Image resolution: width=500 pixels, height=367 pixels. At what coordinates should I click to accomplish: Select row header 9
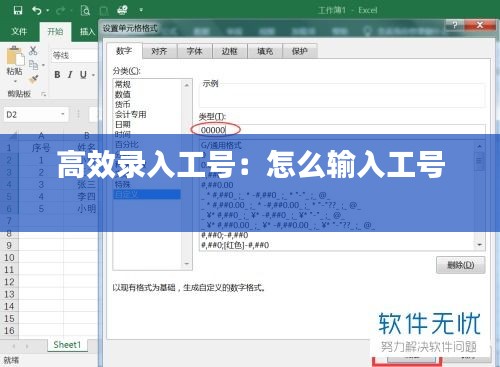(9, 245)
